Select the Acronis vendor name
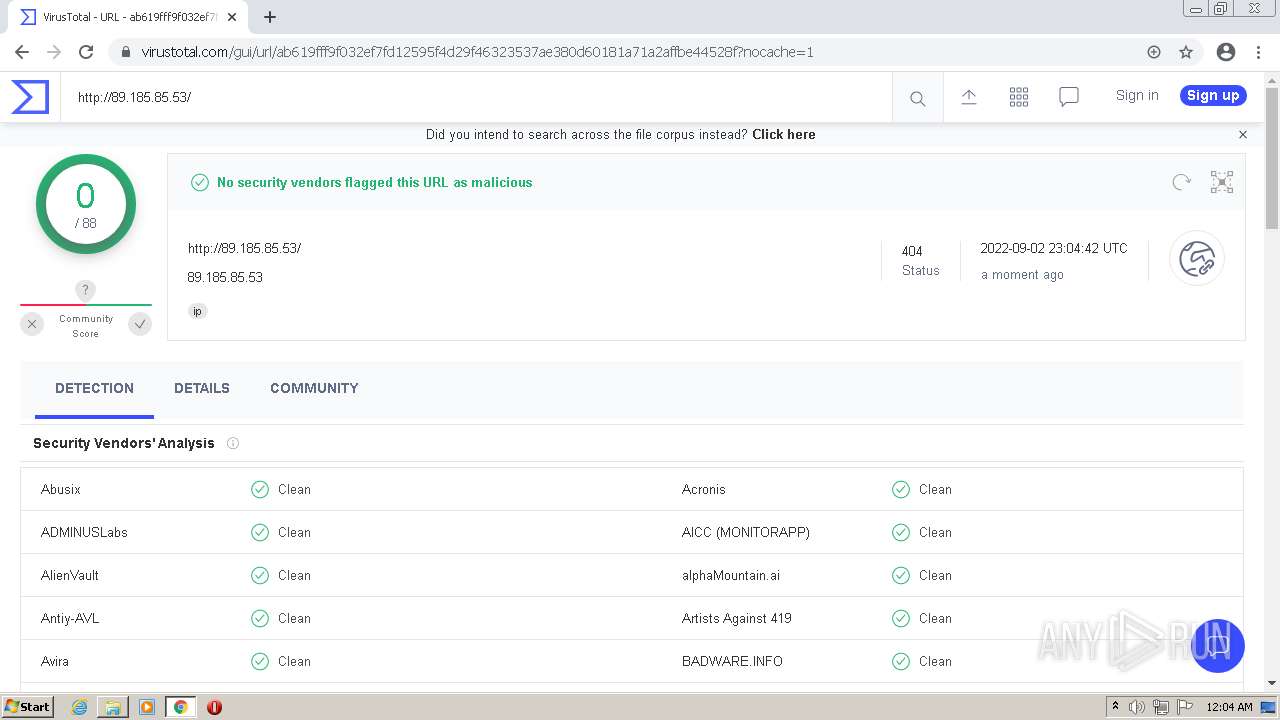Viewport: 1280px width, 720px height. coord(704,489)
